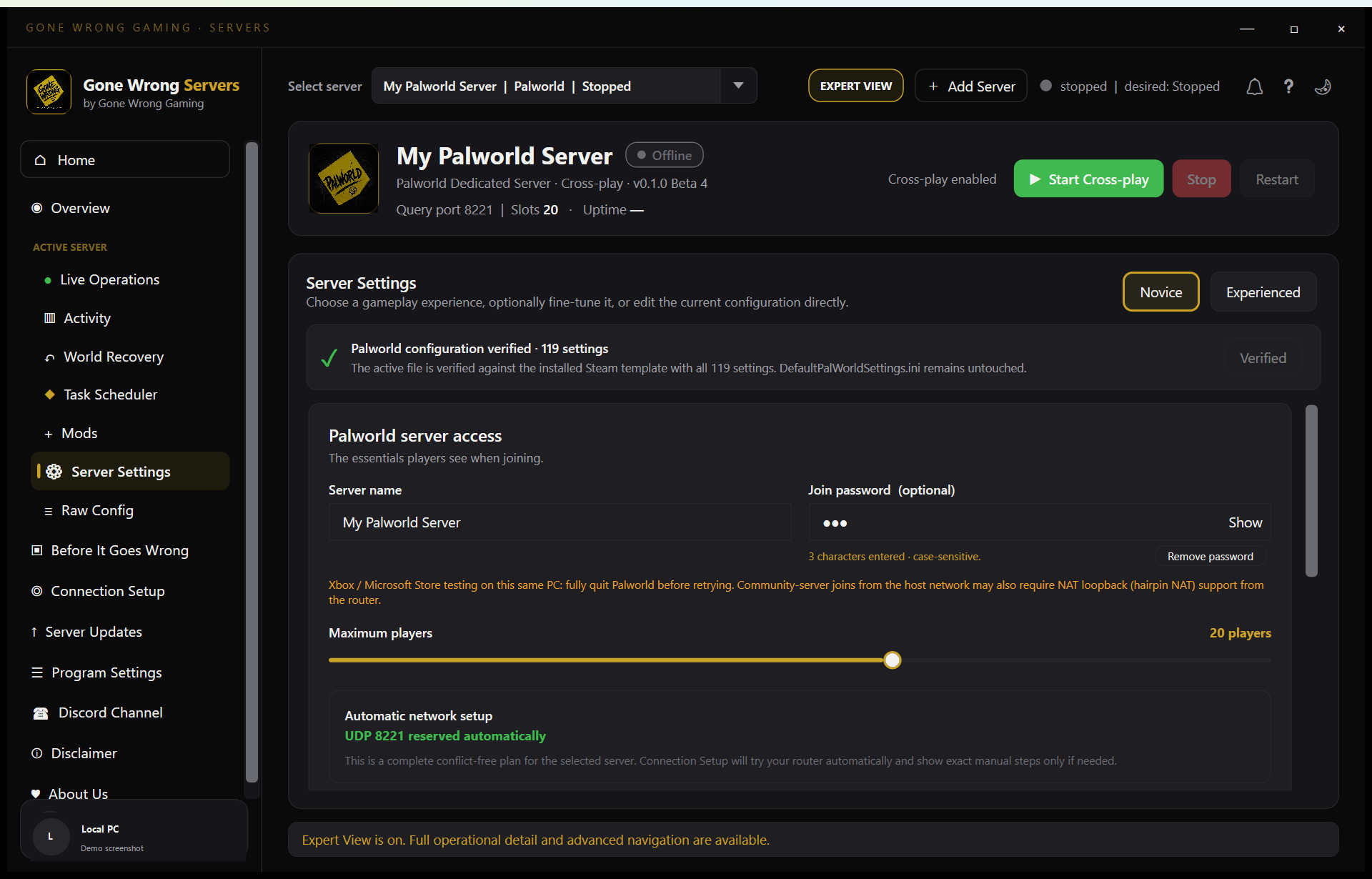This screenshot has height=879, width=1372.
Task: Click the Verified button
Action: [1263, 357]
